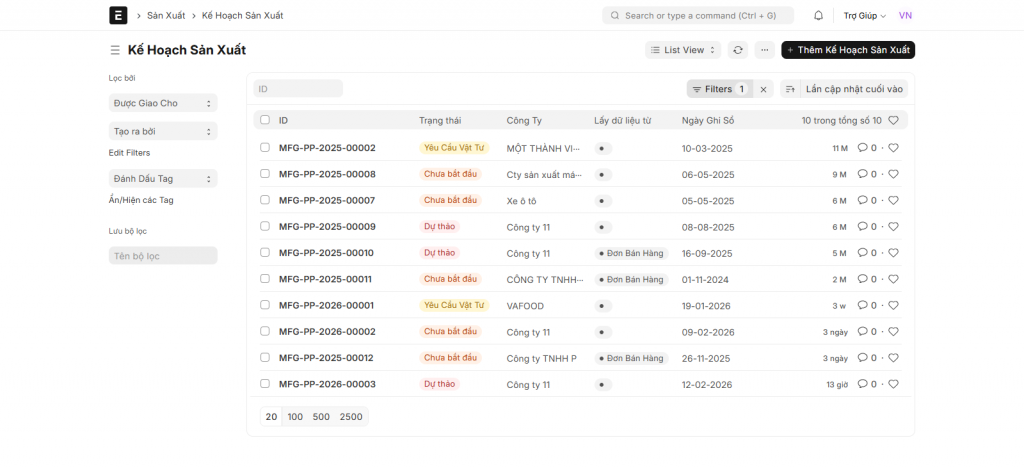Open the VN user avatar

coord(905,16)
